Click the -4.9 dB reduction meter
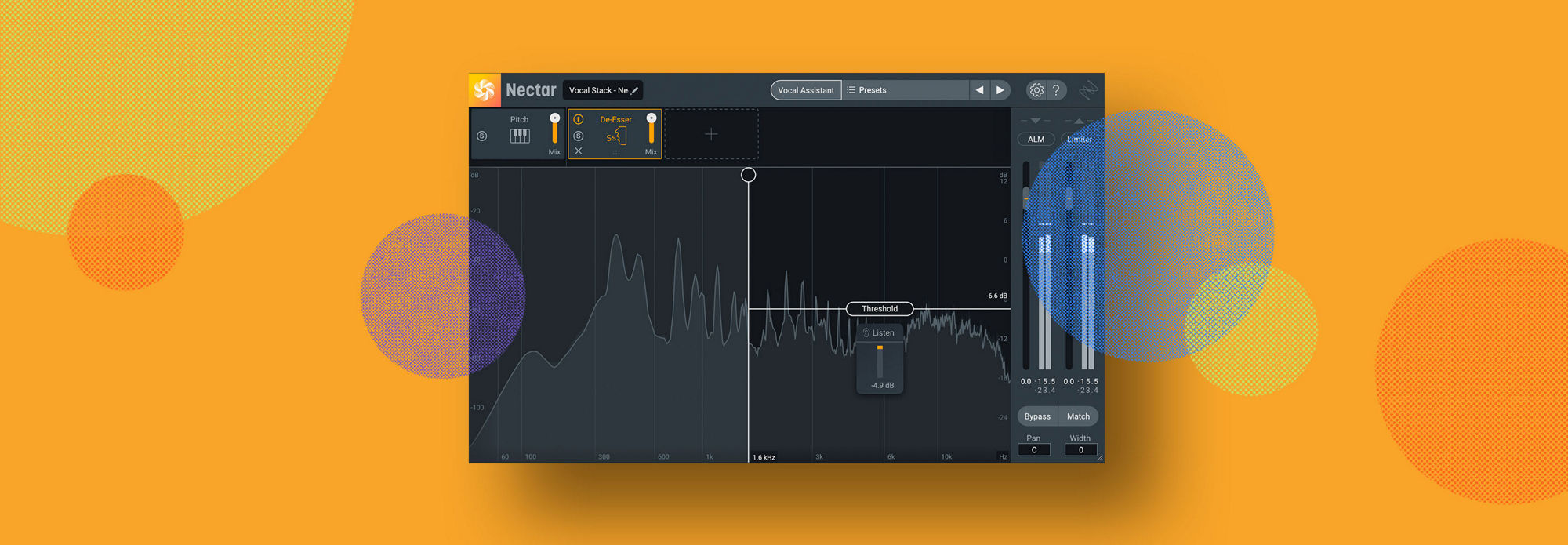 [x=880, y=362]
